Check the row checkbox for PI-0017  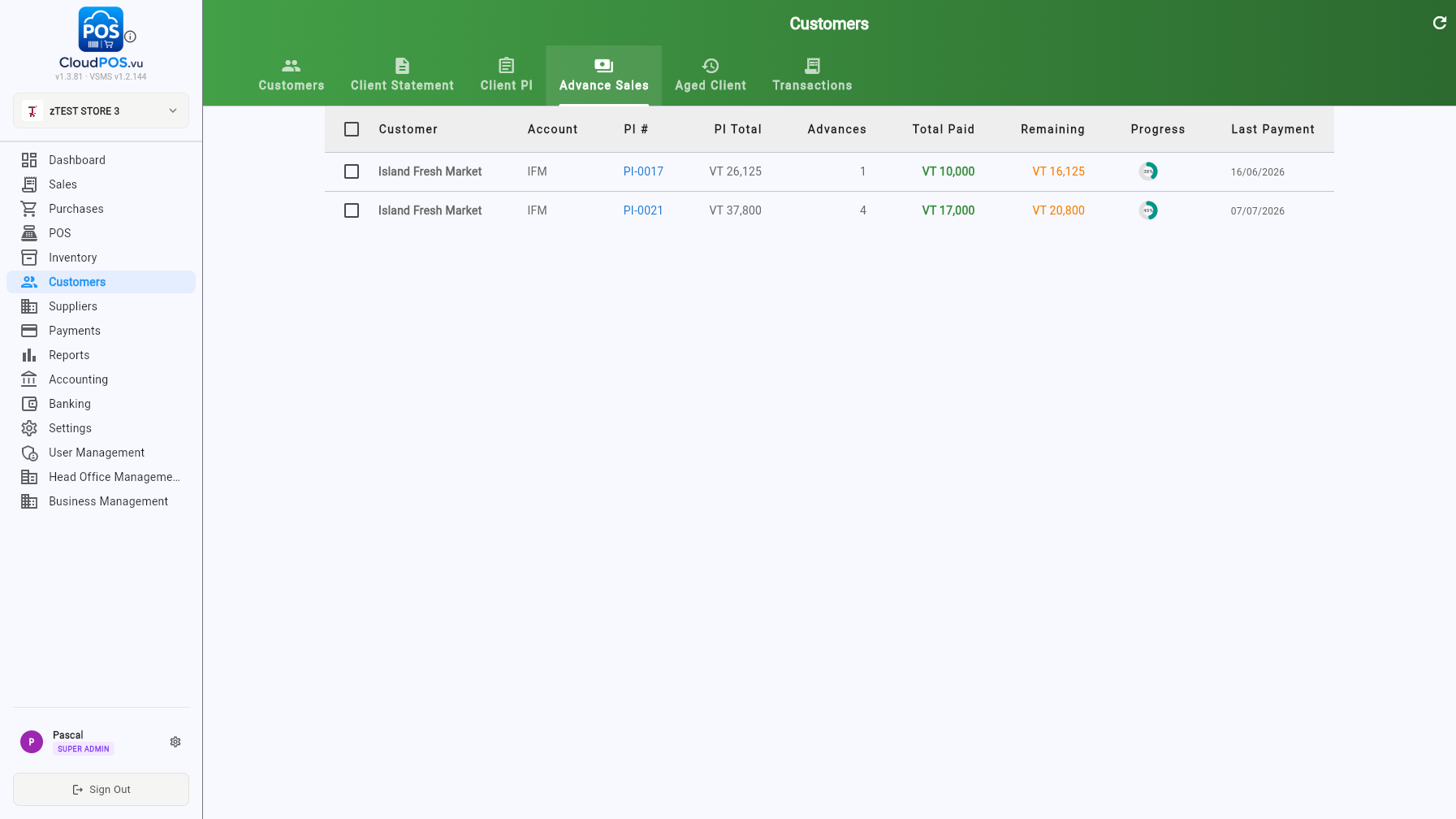point(352,171)
